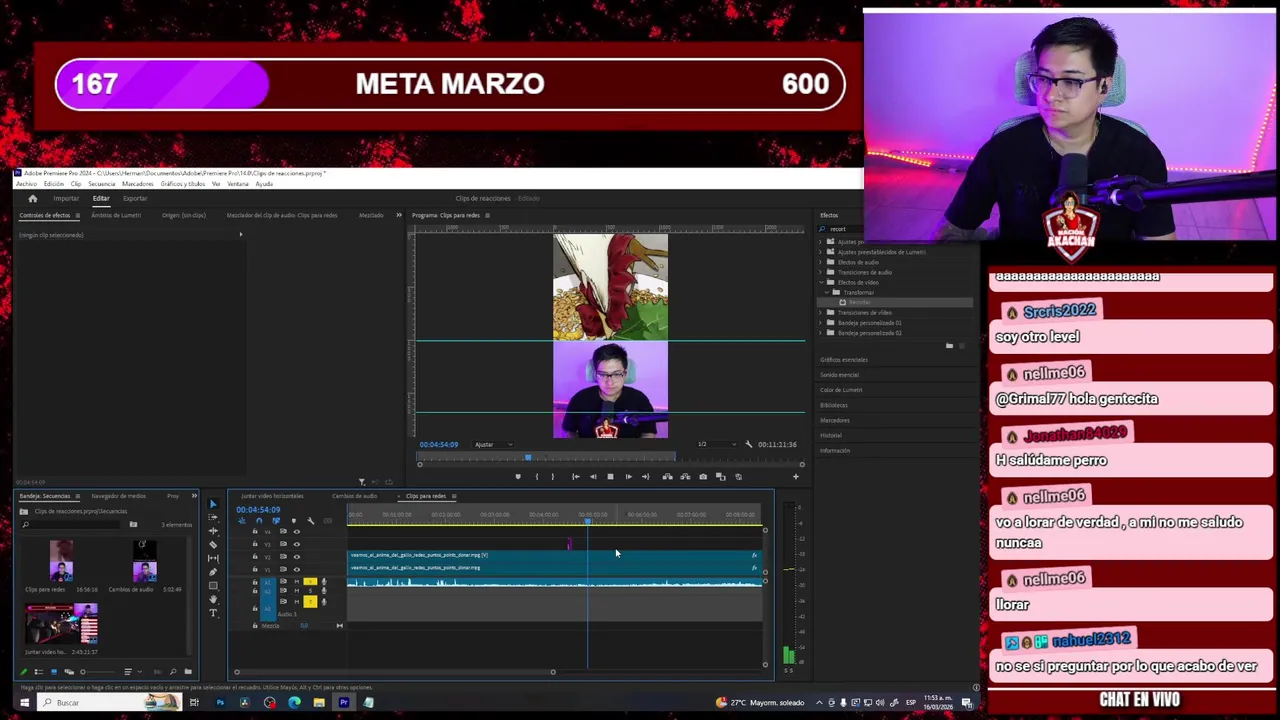1280x720 pixels.
Task: Add marker in the program monitor
Action: tap(518, 477)
